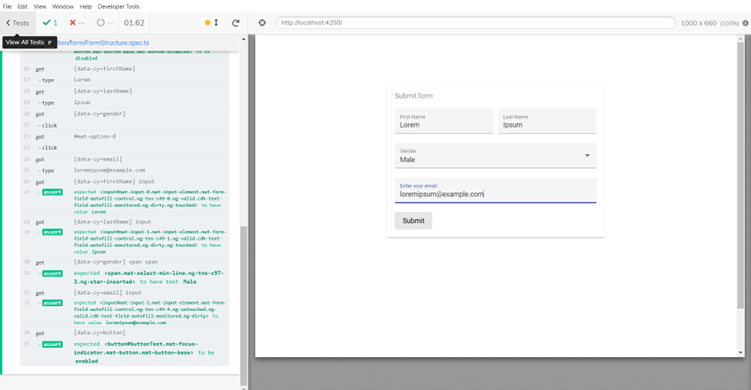The width and height of the screenshot is (751, 390).
Task: Select command log row get #mat-option-0
Action: point(125,136)
